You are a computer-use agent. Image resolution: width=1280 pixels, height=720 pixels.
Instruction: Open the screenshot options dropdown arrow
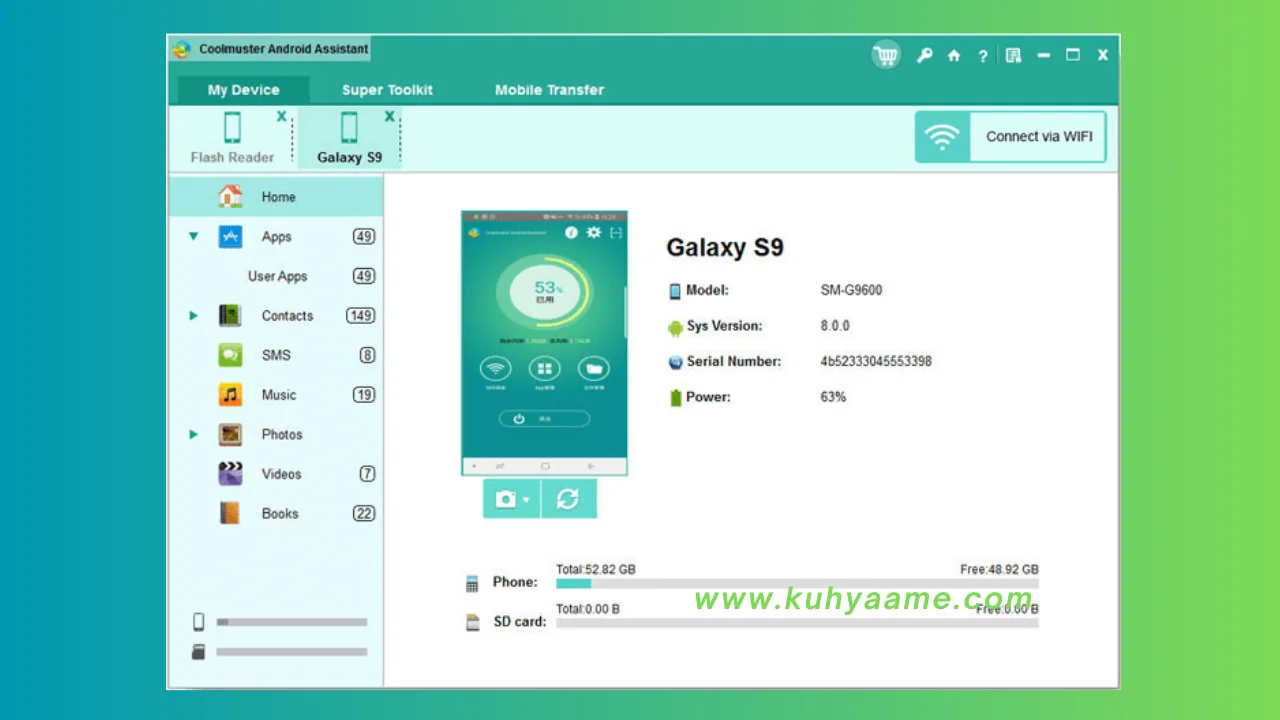click(x=526, y=500)
